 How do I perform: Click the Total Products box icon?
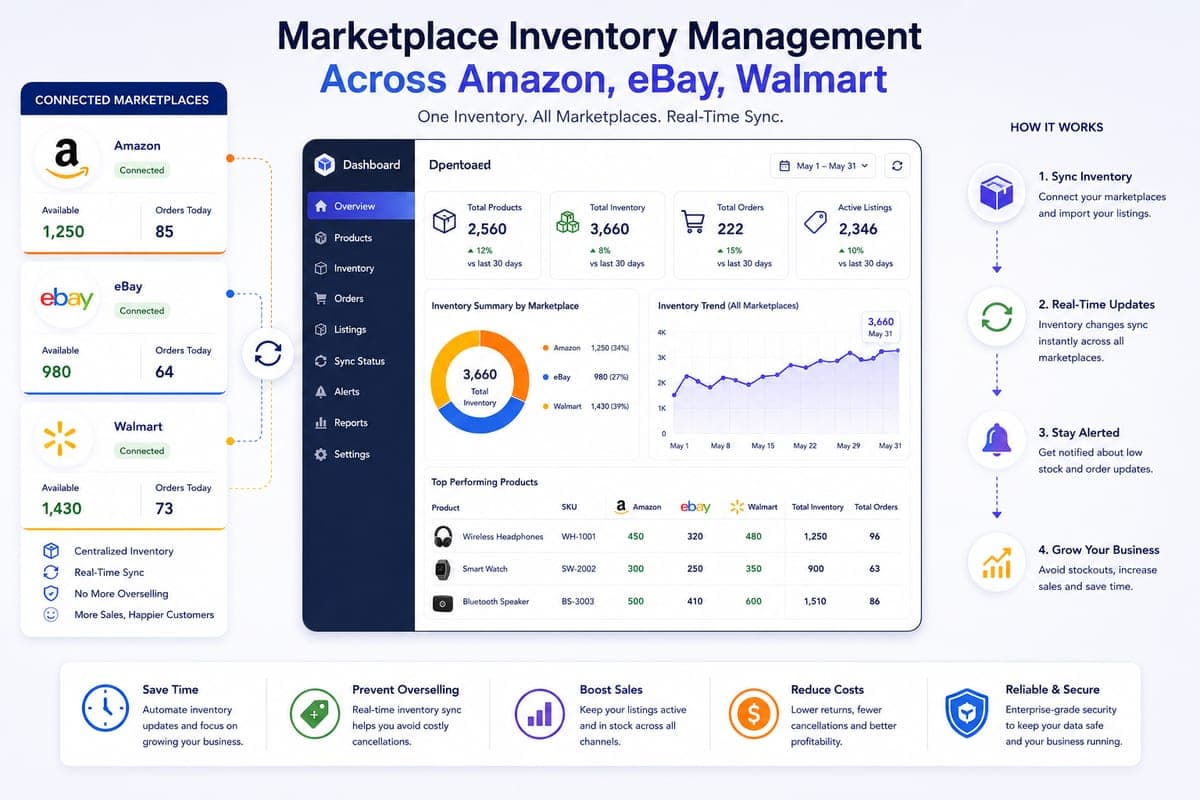[x=445, y=222]
